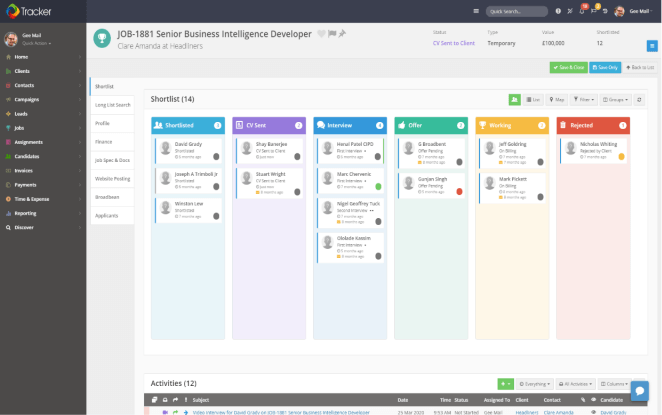Open the Long List Search tab
Screen dimensions: 662x415
tap(112, 105)
